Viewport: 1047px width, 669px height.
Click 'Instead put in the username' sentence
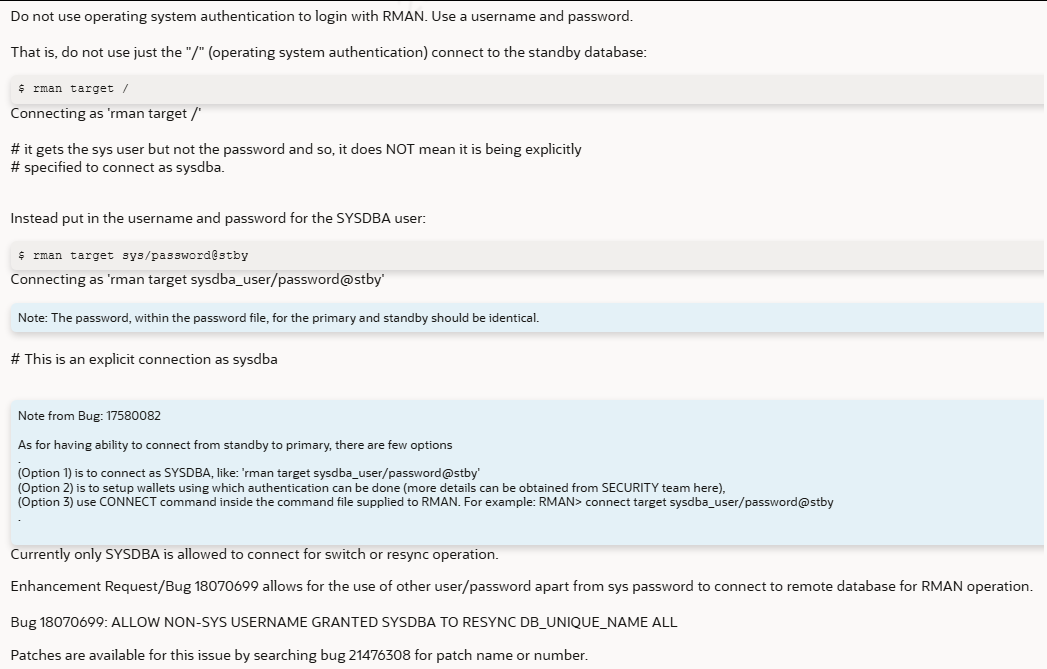[218, 218]
